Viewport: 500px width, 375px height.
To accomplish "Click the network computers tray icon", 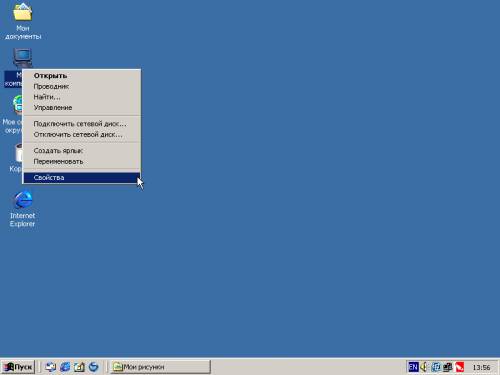I will tap(448, 367).
